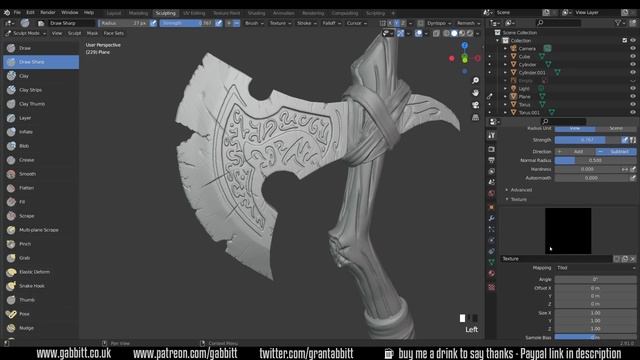Select the Fill brush
Screen dimensions: 640x360
pos(41,202)
